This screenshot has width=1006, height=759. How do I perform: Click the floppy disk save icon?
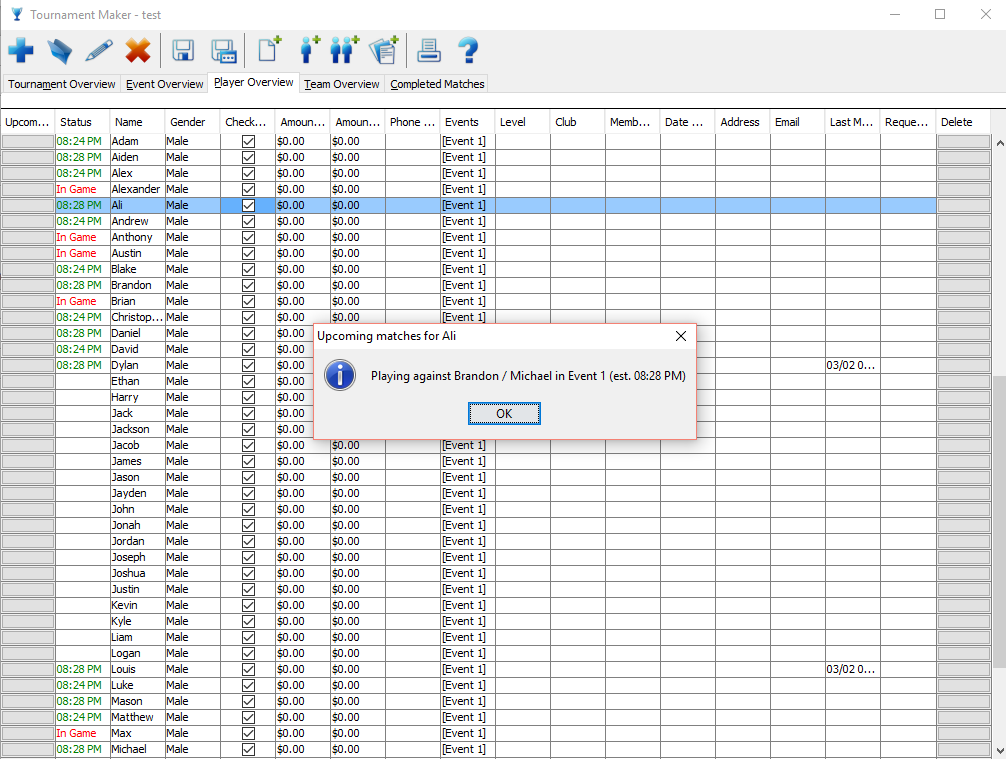coord(183,50)
